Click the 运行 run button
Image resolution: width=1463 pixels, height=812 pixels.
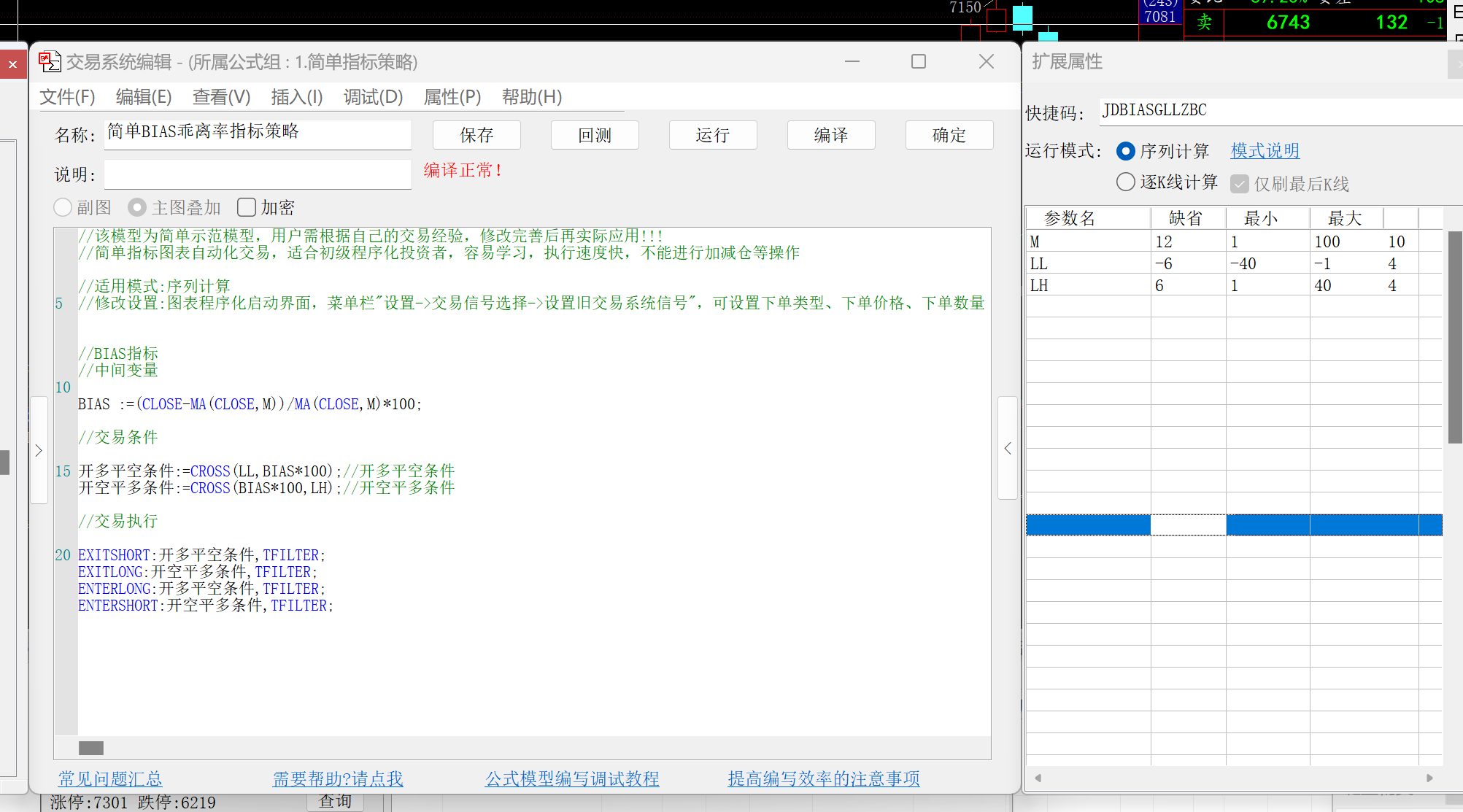pyautogui.click(x=713, y=135)
